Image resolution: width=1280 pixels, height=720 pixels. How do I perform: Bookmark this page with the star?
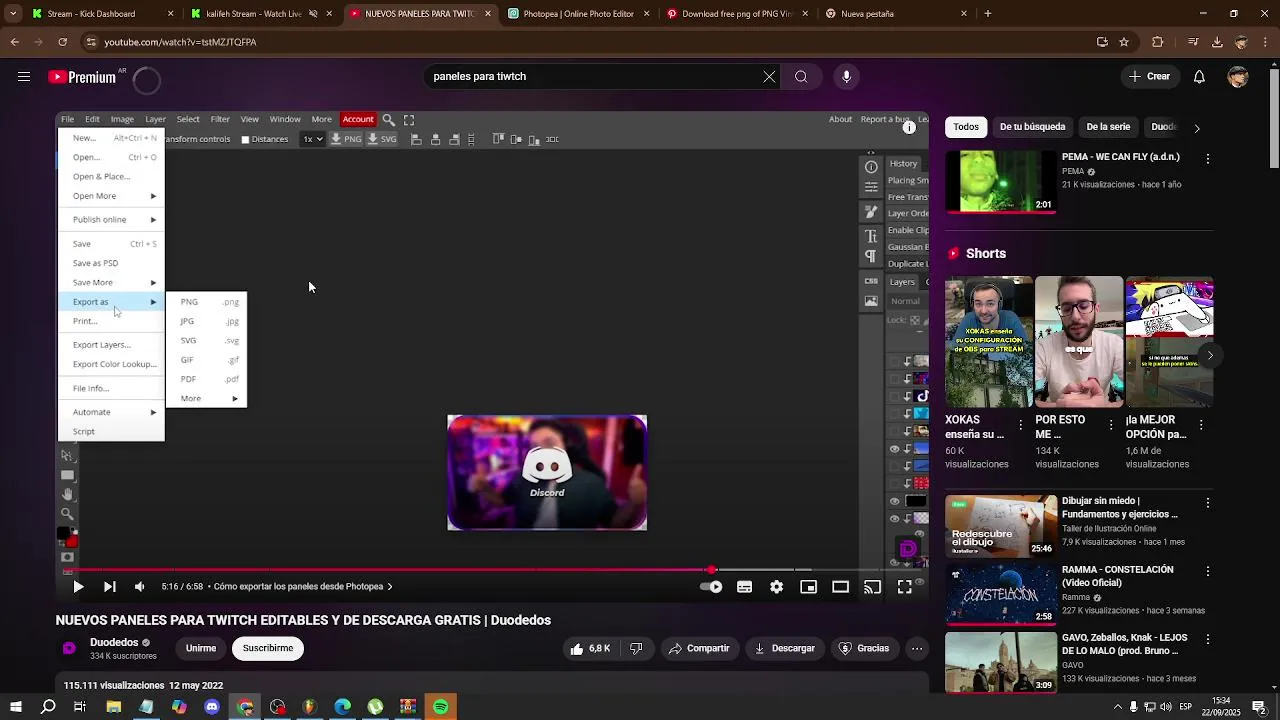(1125, 42)
